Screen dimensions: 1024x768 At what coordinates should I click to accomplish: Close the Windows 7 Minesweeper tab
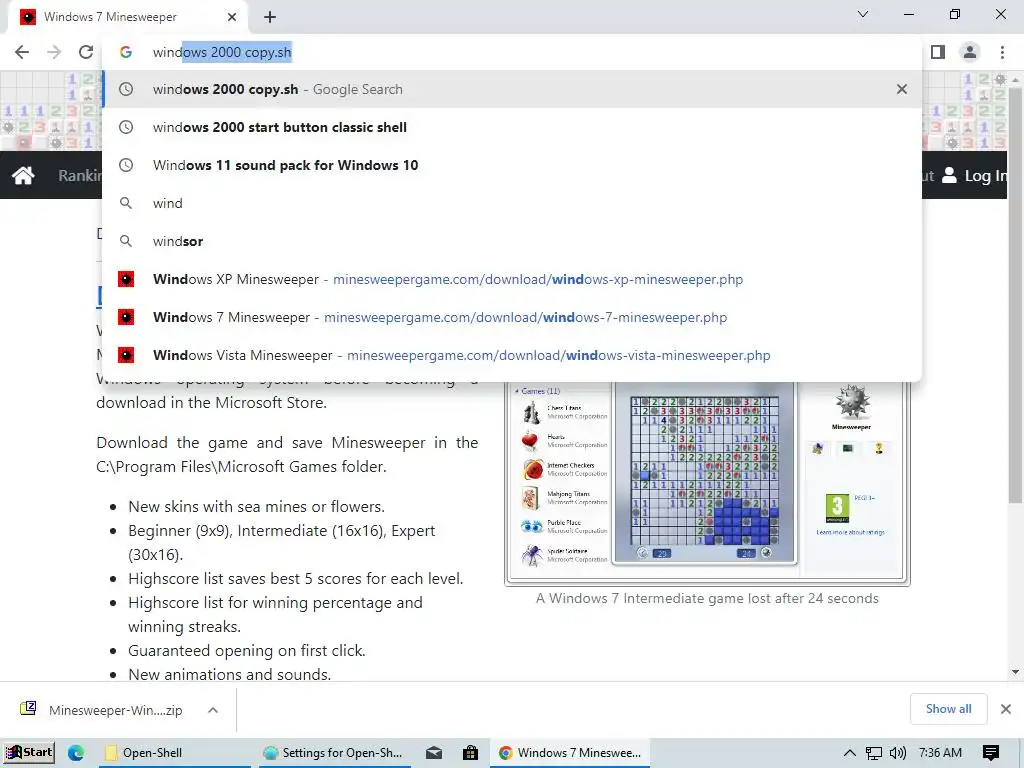[x=232, y=17]
